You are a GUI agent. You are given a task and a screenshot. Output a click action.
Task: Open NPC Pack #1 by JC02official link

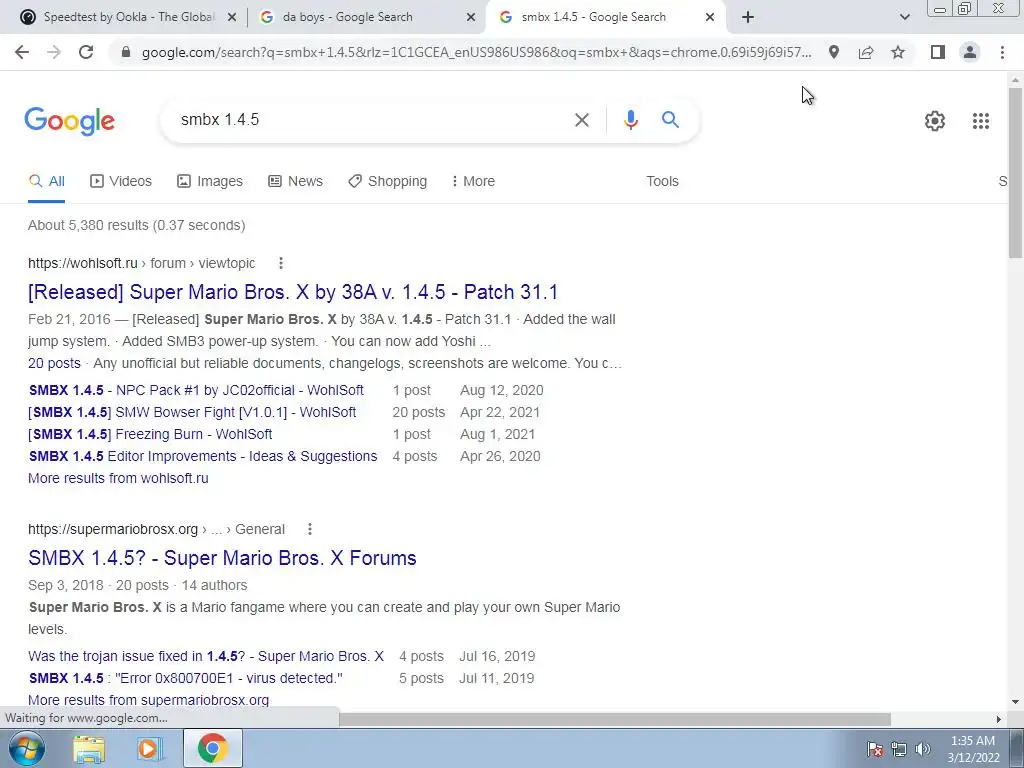(196, 390)
